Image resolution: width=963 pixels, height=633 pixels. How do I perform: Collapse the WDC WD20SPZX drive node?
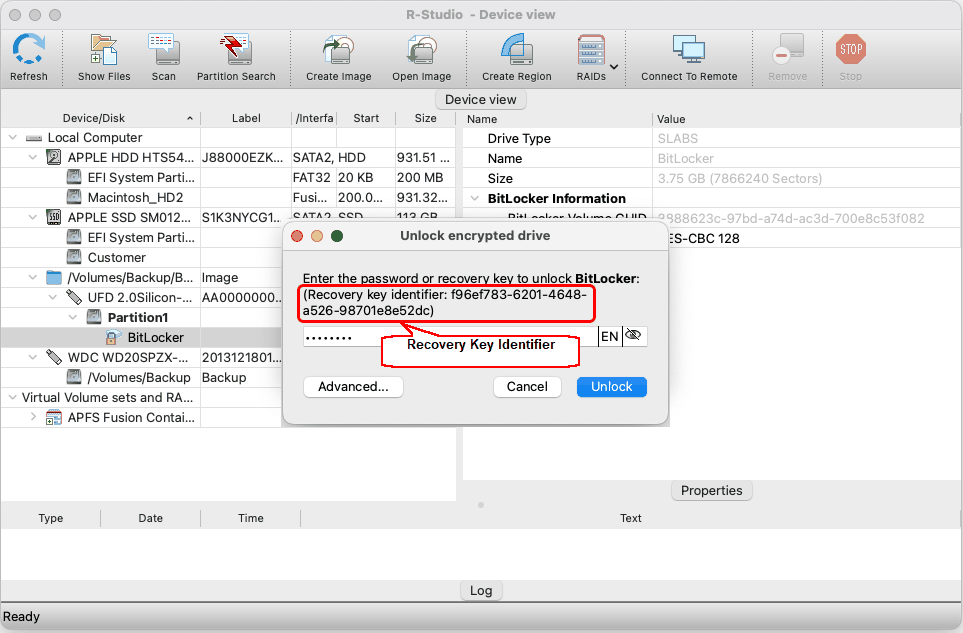[33, 357]
